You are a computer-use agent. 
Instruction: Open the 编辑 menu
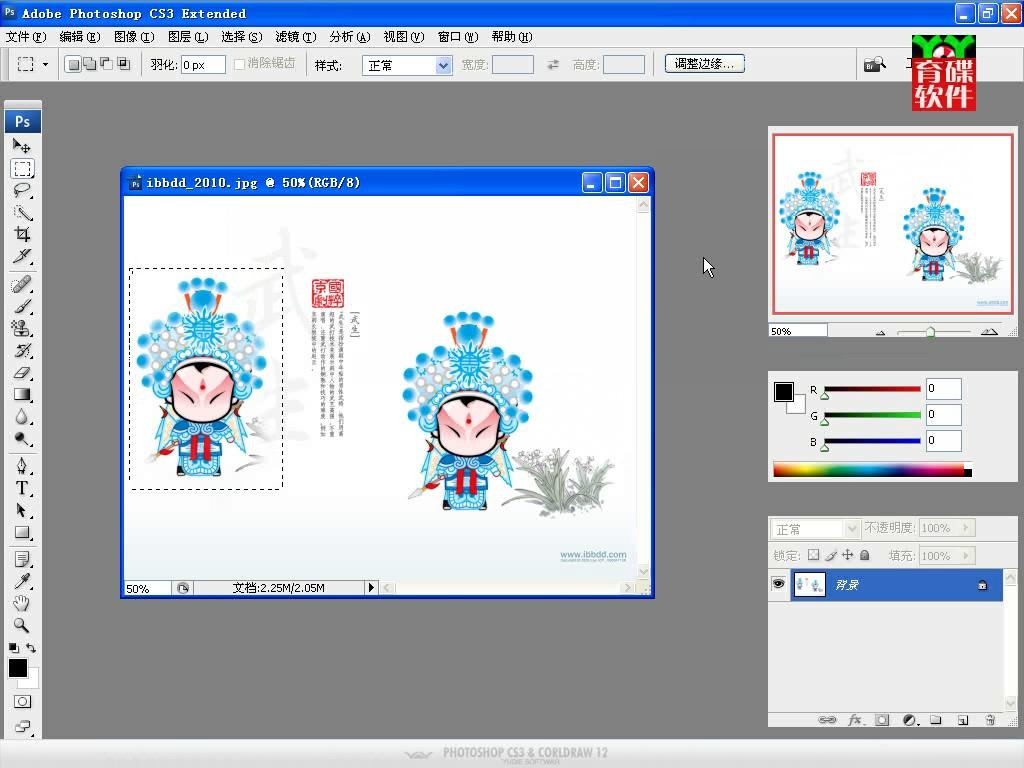pyautogui.click(x=80, y=37)
